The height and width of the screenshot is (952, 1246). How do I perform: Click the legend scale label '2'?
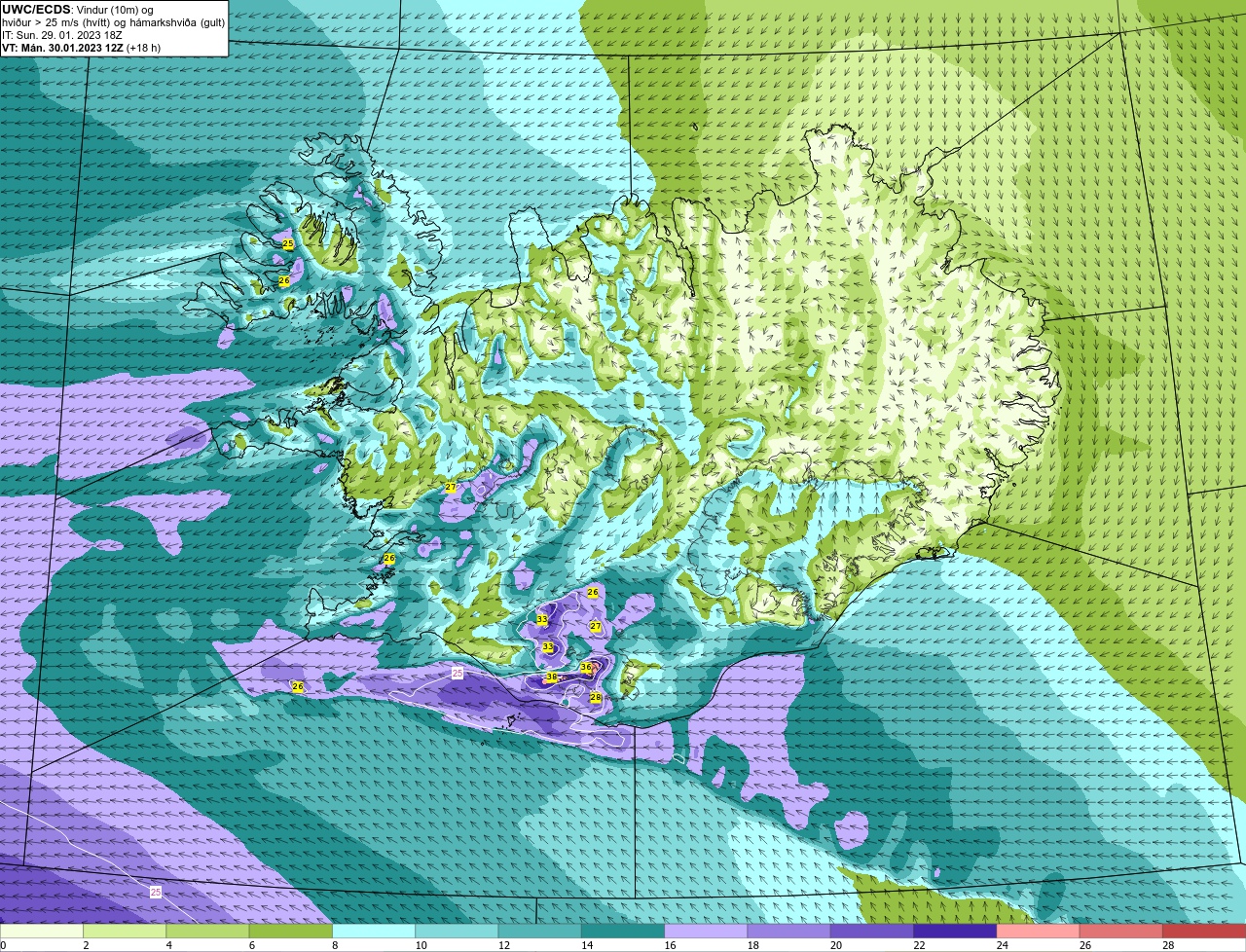click(86, 945)
